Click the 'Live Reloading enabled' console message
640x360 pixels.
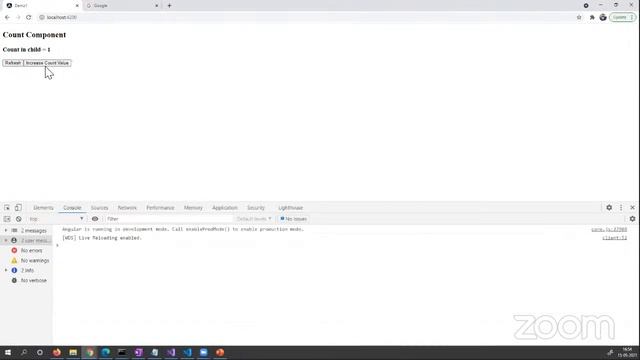point(102,238)
